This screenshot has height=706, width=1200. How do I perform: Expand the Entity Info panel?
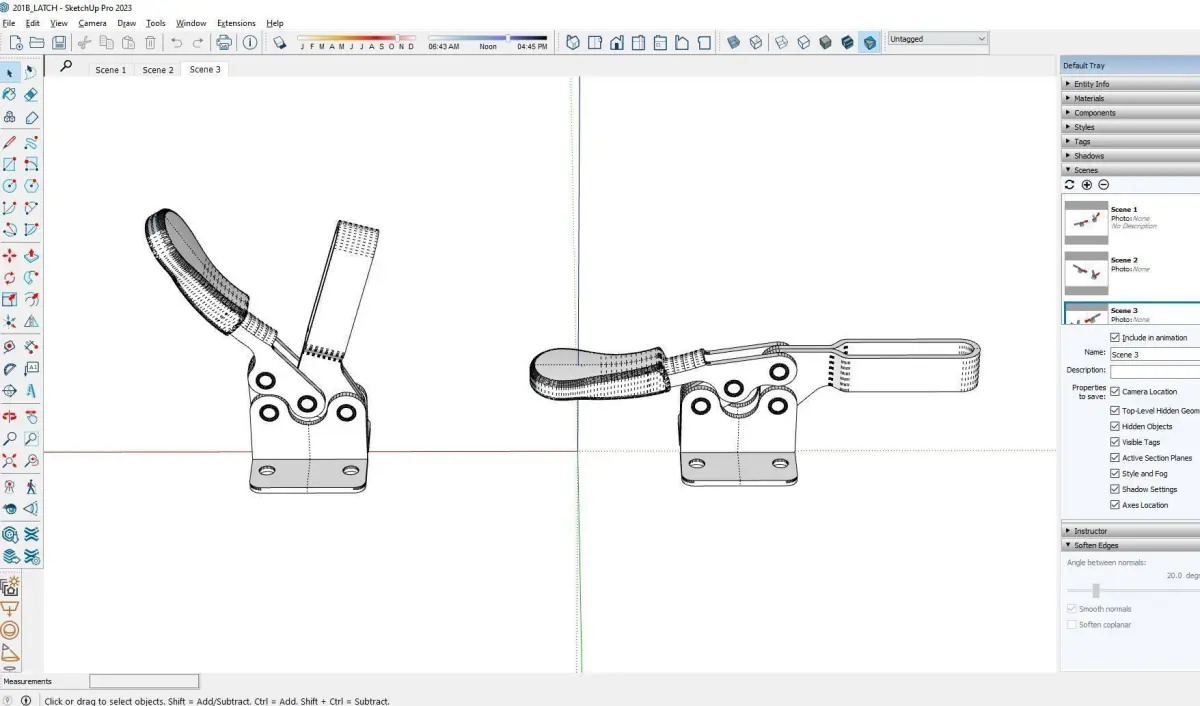click(x=1130, y=84)
